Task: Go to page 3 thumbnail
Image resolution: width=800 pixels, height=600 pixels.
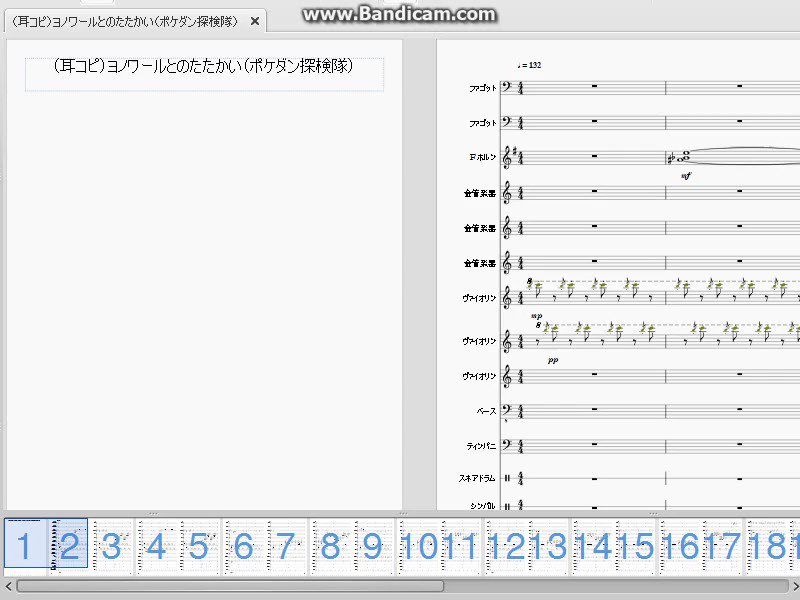Action: [x=112, y=545]
